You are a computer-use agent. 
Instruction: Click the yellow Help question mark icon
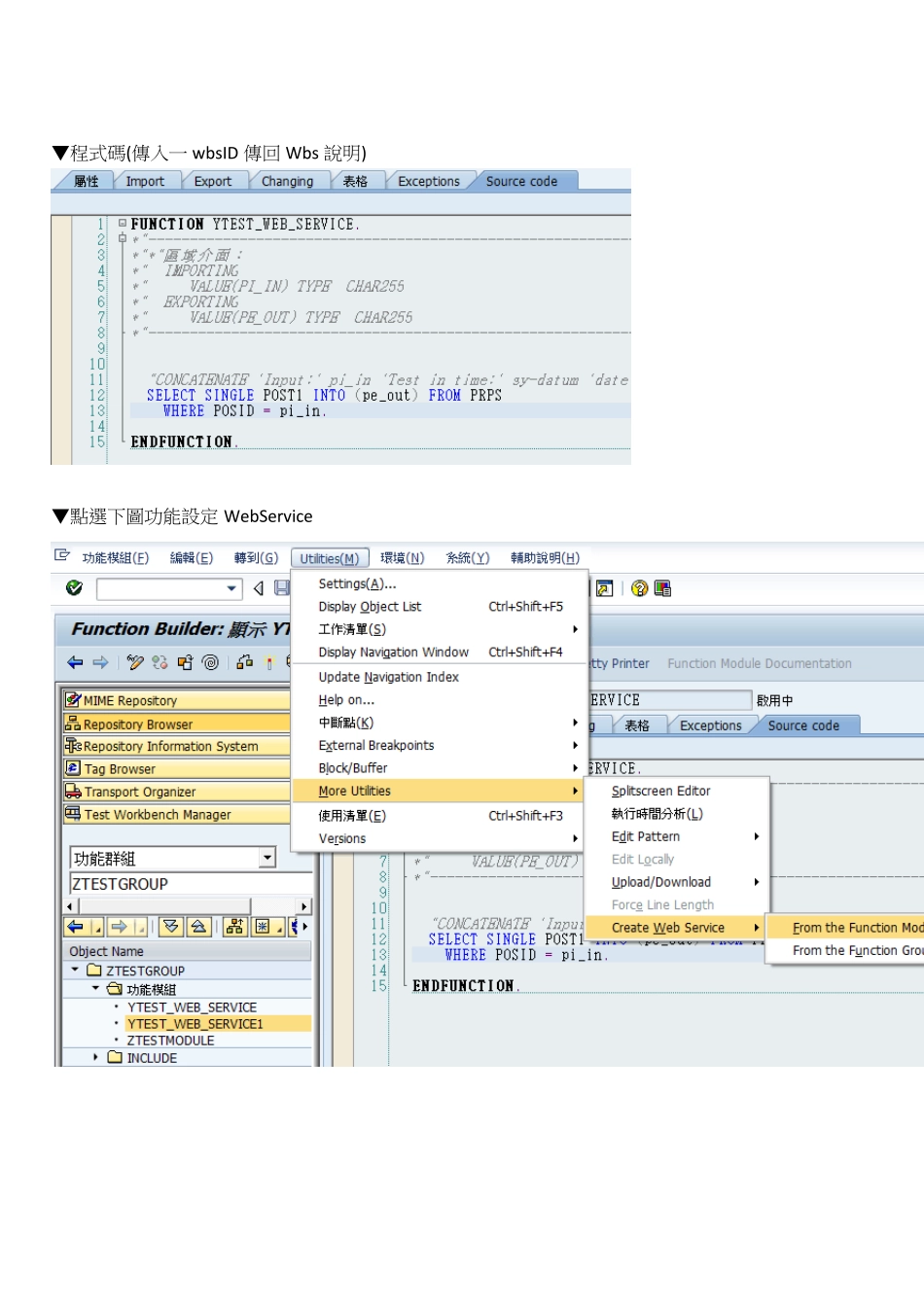tap(639, 587)
